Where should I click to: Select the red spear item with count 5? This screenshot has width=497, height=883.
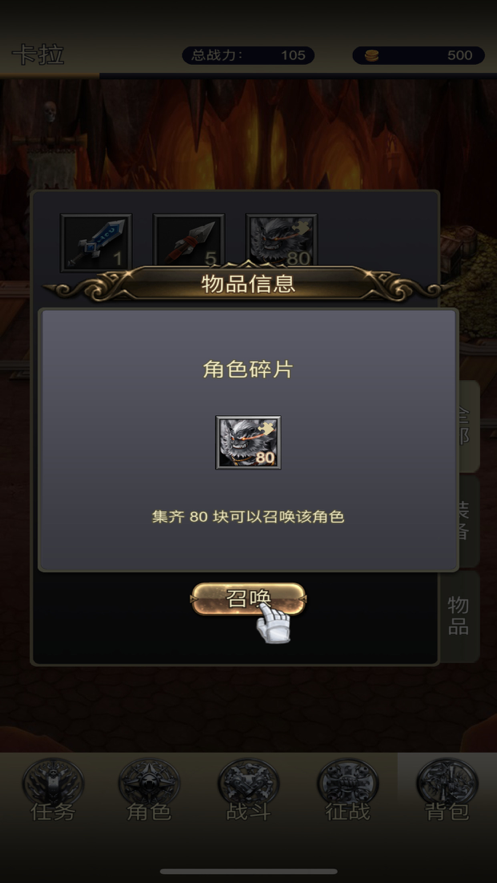click(x=189, y=243)
